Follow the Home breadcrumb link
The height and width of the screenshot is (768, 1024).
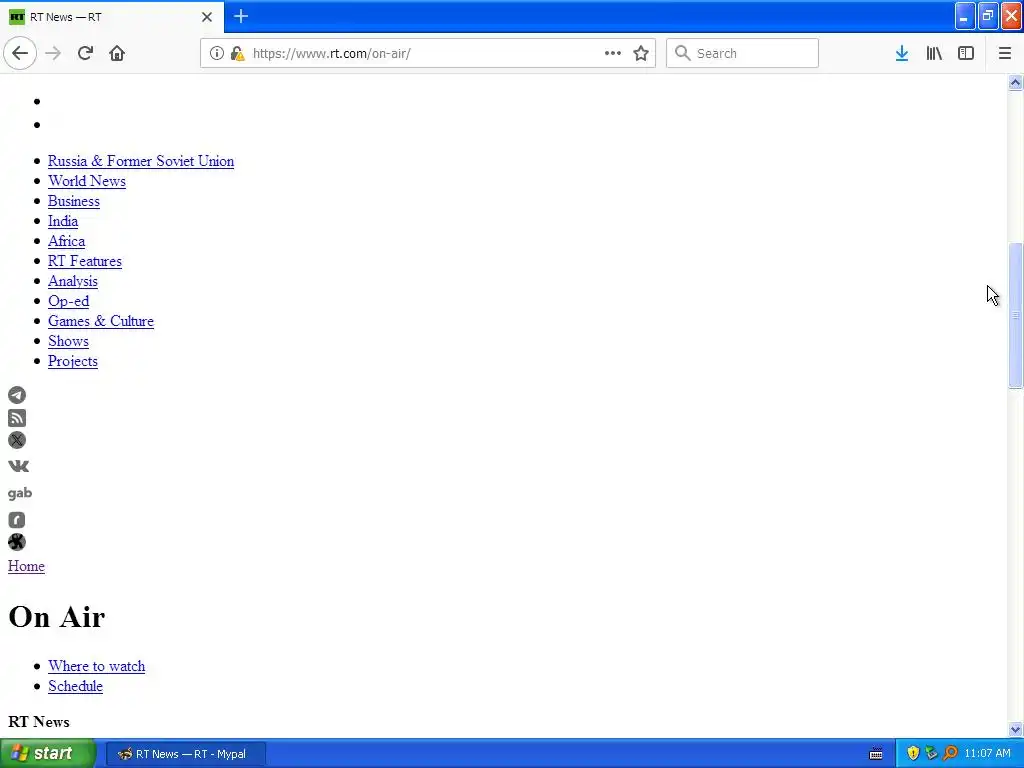(x=26, y=566)
